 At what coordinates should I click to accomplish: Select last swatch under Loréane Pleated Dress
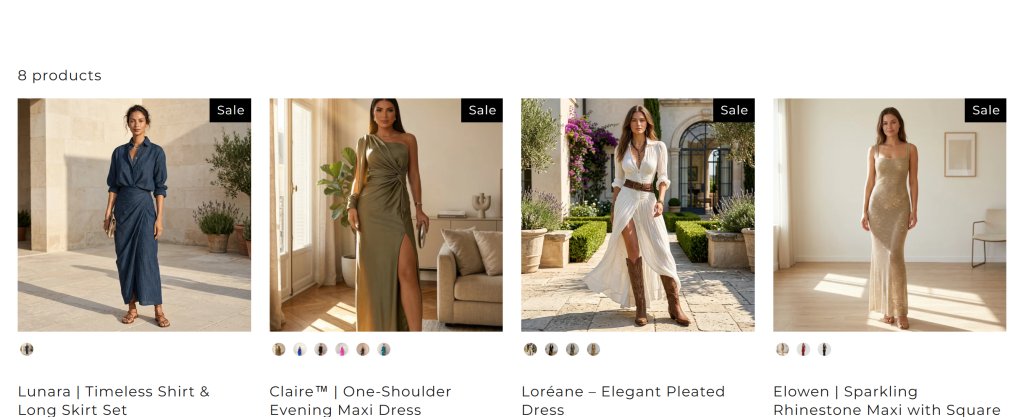pos(593,350)
